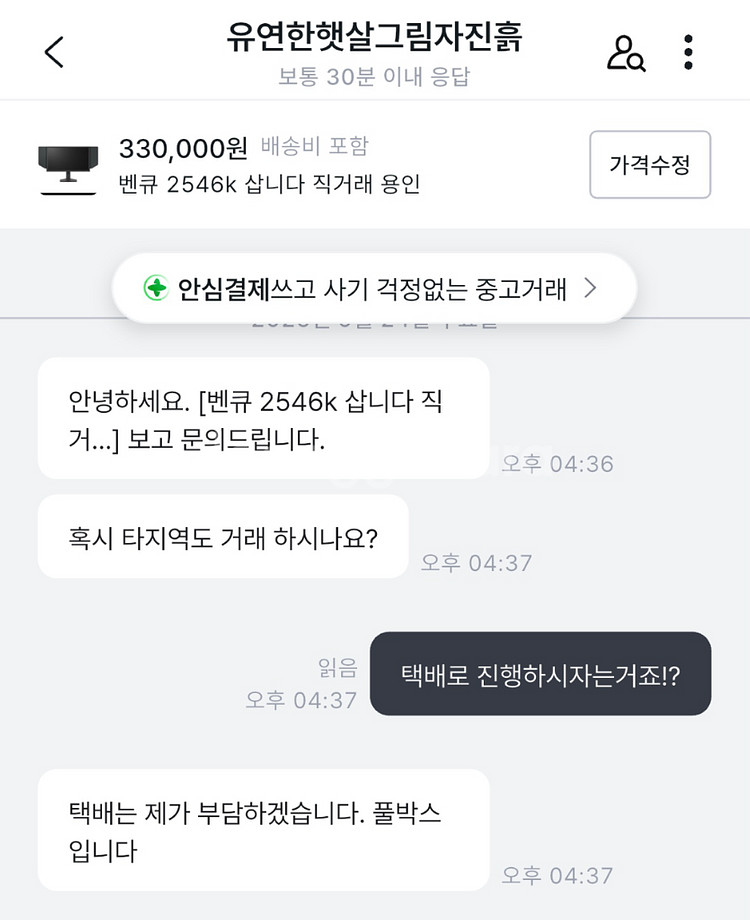Tap the 오후 04:36 timestamp
This screenshot has width=750, height=920.
point(557,464)
